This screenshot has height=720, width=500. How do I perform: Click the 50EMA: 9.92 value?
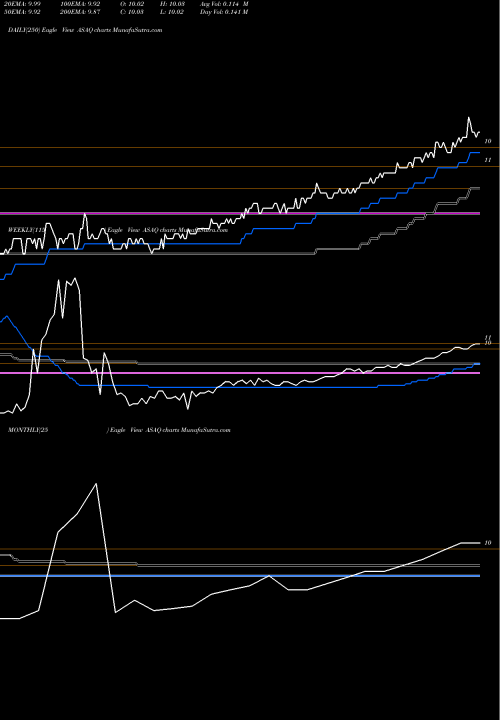pyautogui.click(x=22, y=12)
